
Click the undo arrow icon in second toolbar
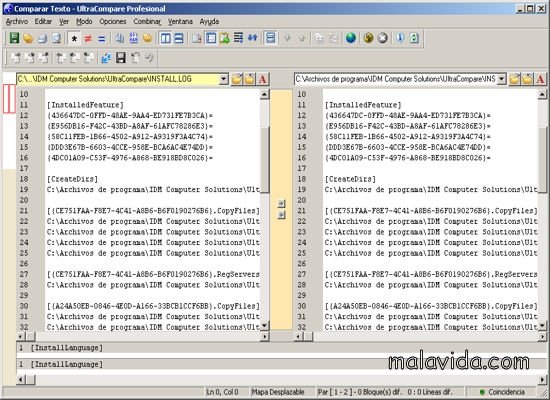149,58
